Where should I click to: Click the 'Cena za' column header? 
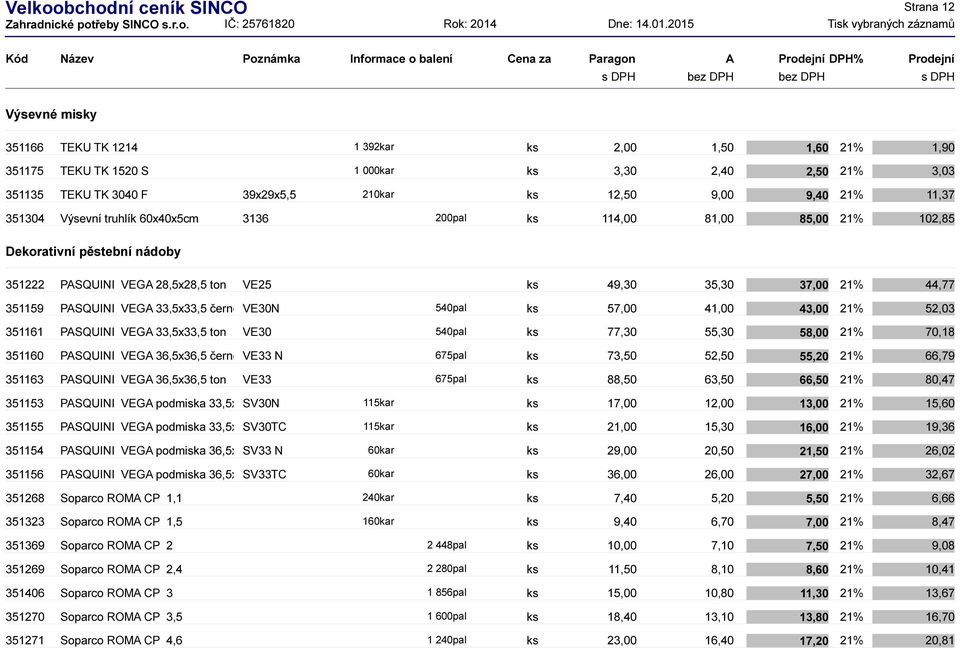coord(529,59)
